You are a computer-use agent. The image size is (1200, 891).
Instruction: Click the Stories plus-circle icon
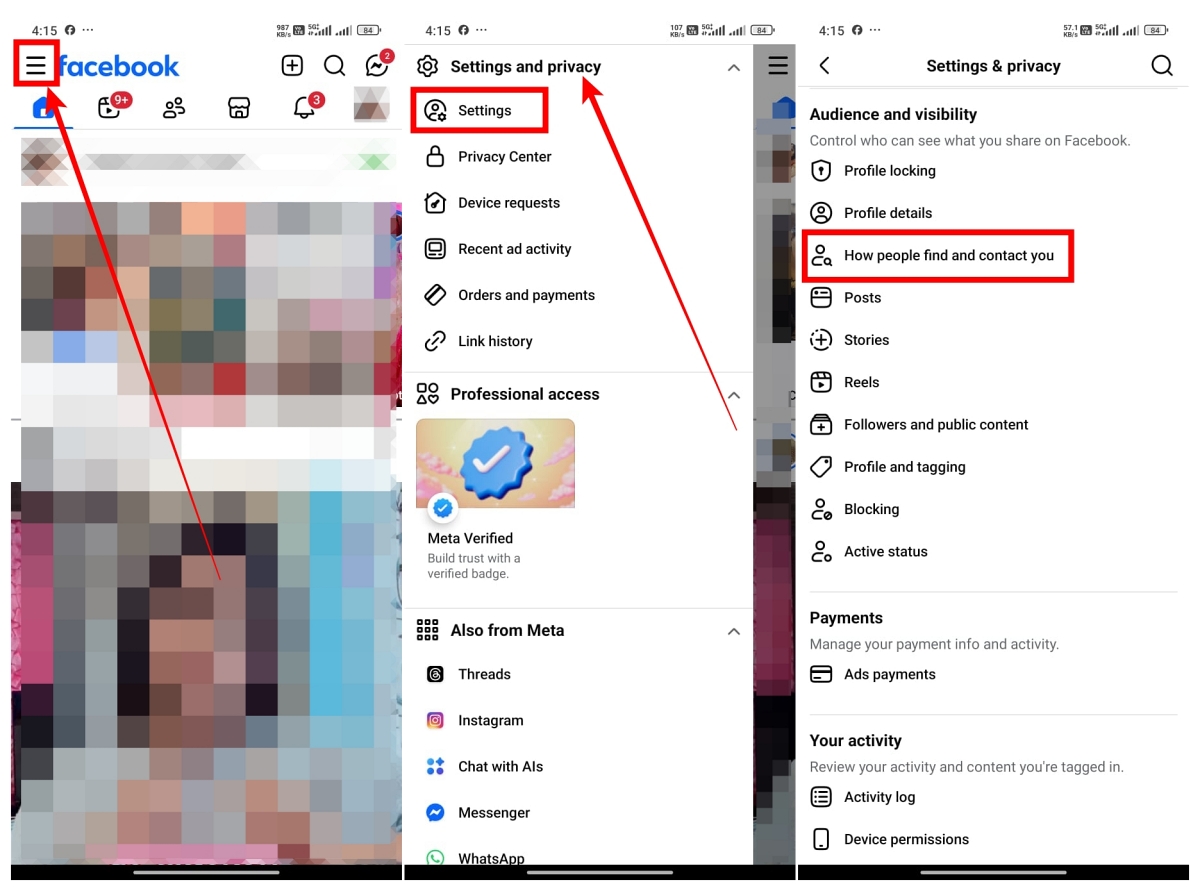(821, 340)
